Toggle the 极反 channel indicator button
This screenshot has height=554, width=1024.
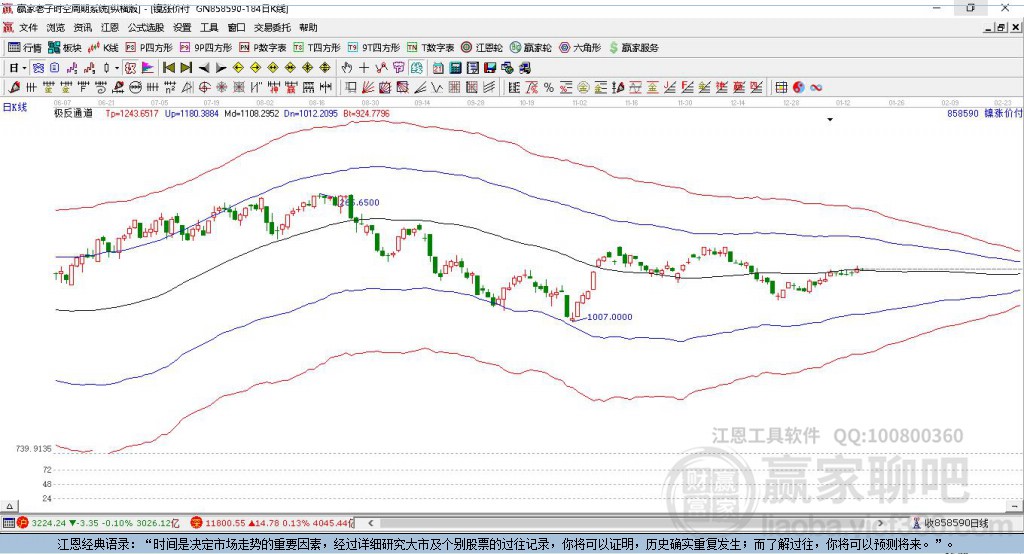click(131, 68)
